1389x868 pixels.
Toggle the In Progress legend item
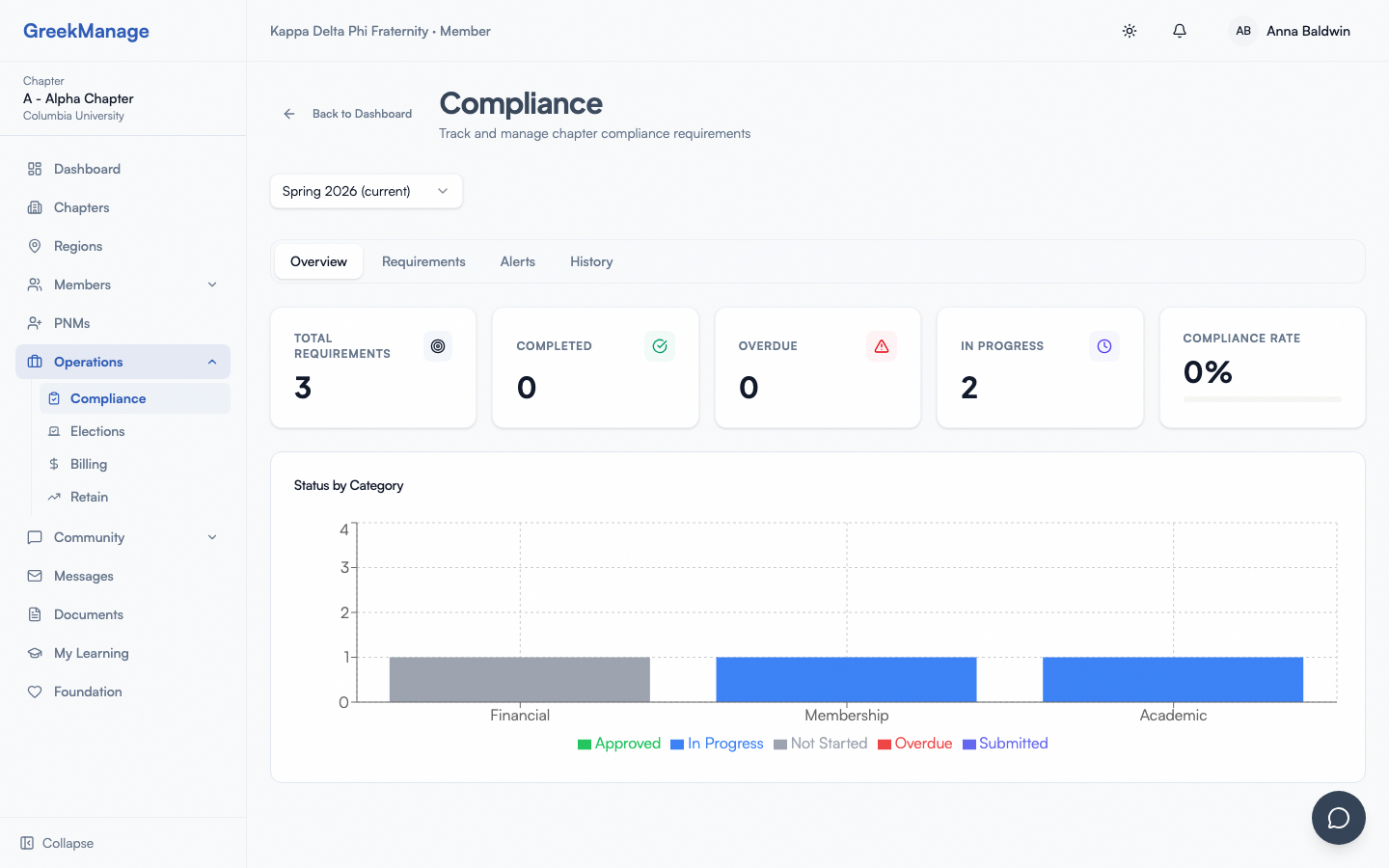coord(717,743)
